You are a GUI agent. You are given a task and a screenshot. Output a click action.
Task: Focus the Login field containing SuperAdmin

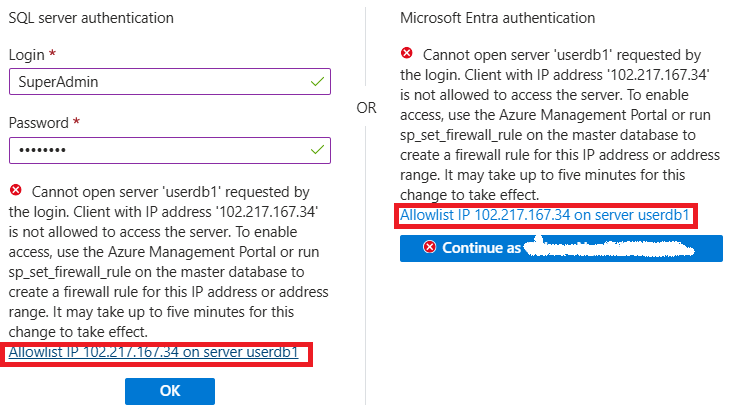click(x=170, y=82)
